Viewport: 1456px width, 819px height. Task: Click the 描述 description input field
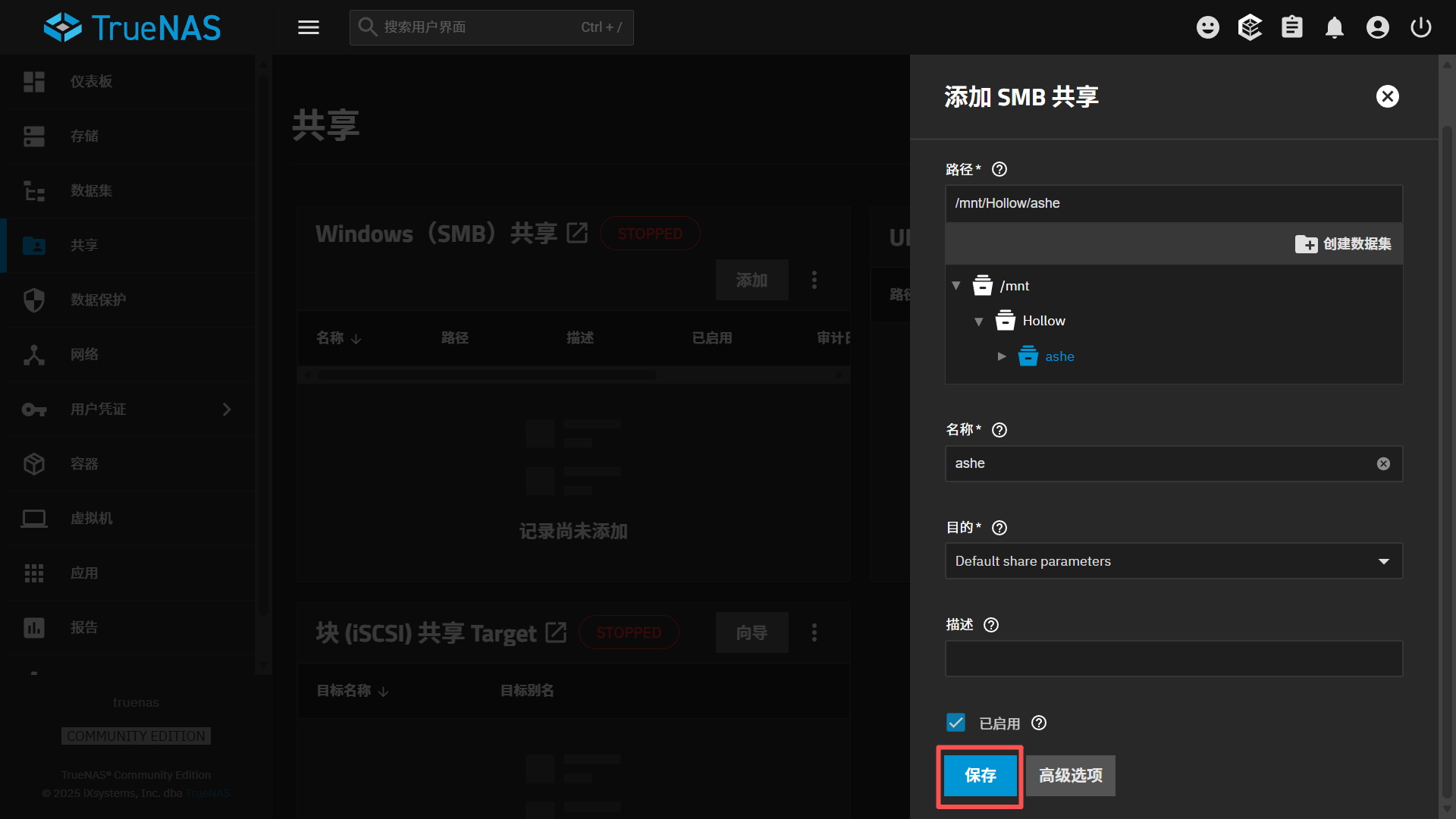pyautogui.click(x=1173, y=658)
